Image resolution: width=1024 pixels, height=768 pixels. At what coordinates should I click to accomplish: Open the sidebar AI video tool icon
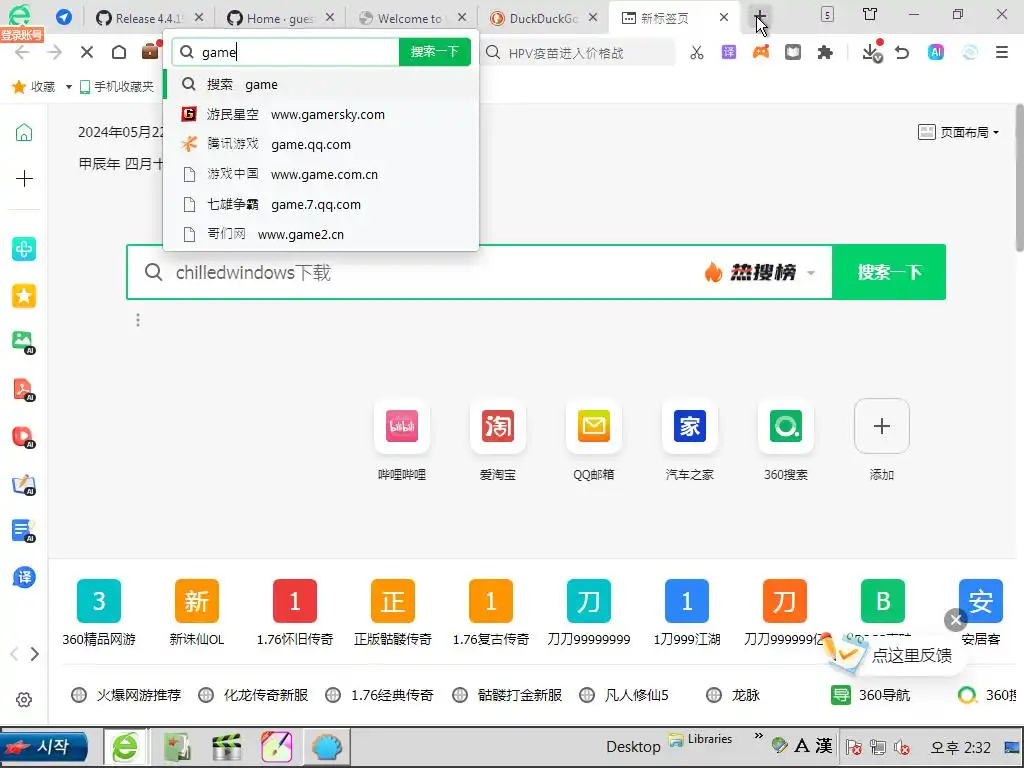tap(24, 436)
